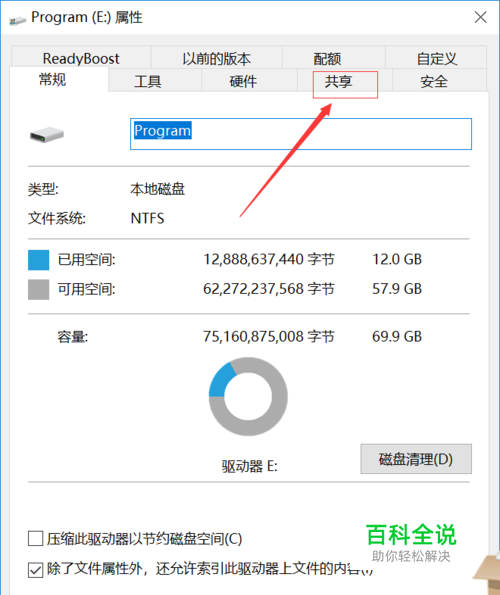500x595 pixels.
Task: Click the disk usage donut chart
Action: click(x=248, y=397)
